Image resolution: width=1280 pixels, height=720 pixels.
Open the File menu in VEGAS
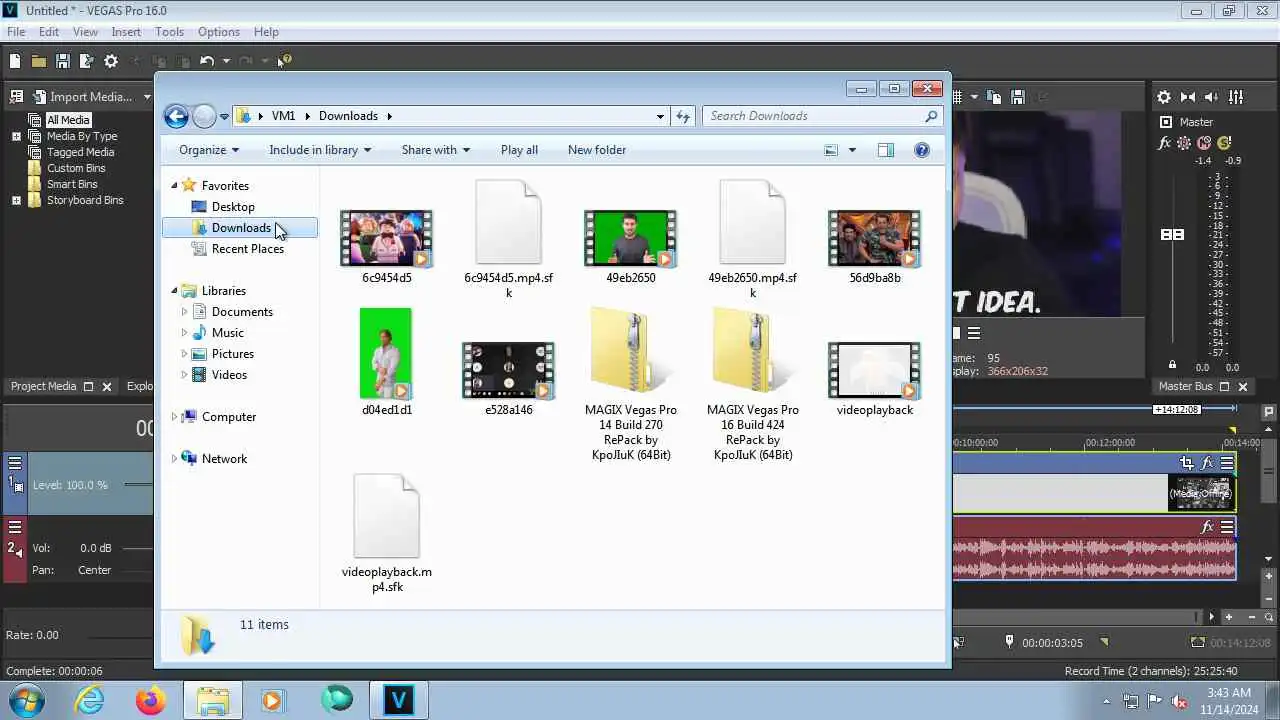16,32
